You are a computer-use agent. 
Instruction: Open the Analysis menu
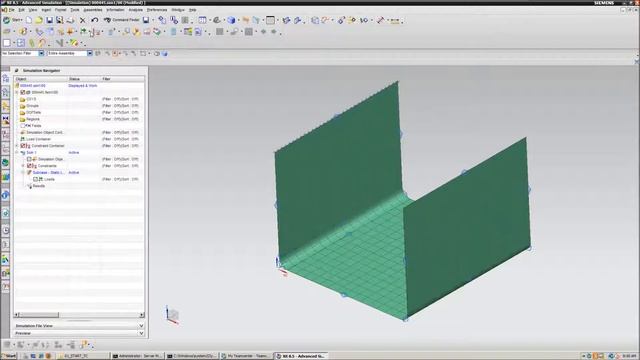click(x=136, y=9)
